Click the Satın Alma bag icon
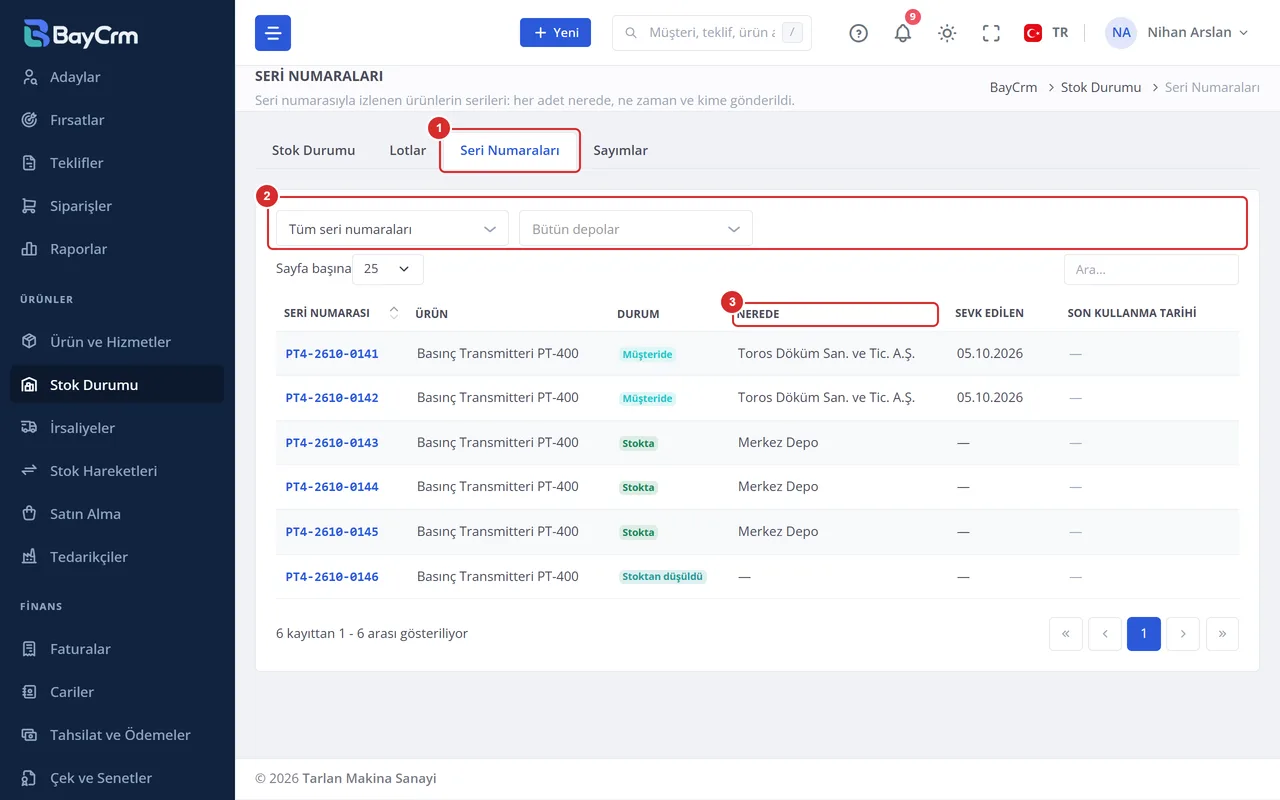 point(30,514)
